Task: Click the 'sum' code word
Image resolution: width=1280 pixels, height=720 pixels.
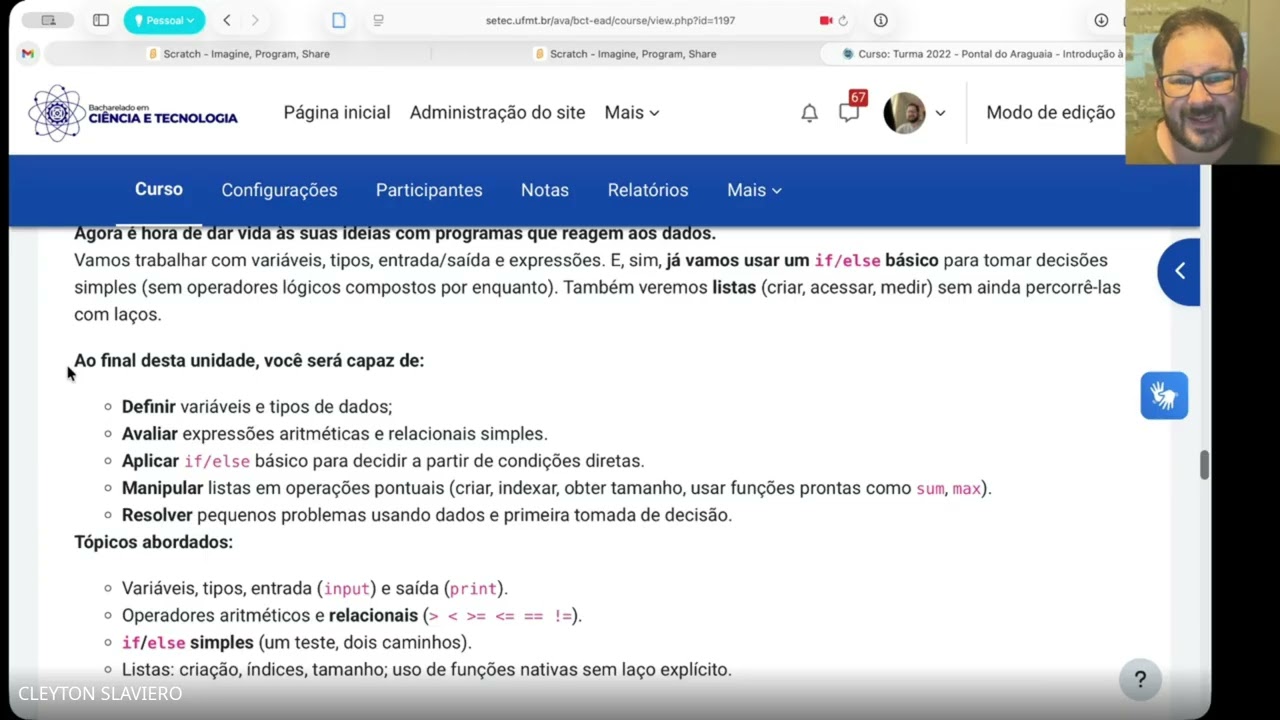Action: pos(930,489)
